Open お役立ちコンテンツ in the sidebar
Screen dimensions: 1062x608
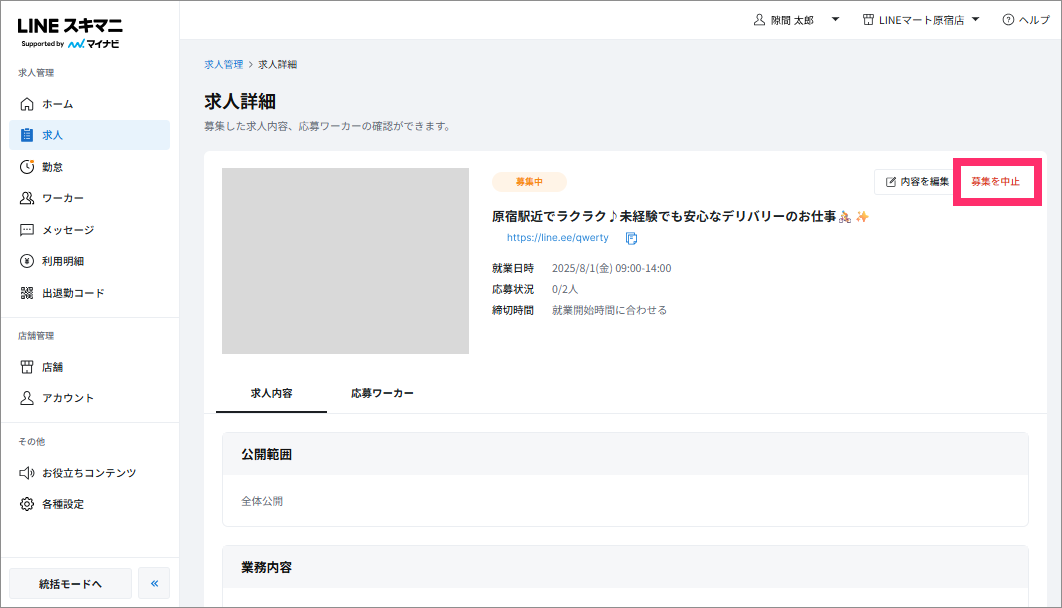coord(89,473)
